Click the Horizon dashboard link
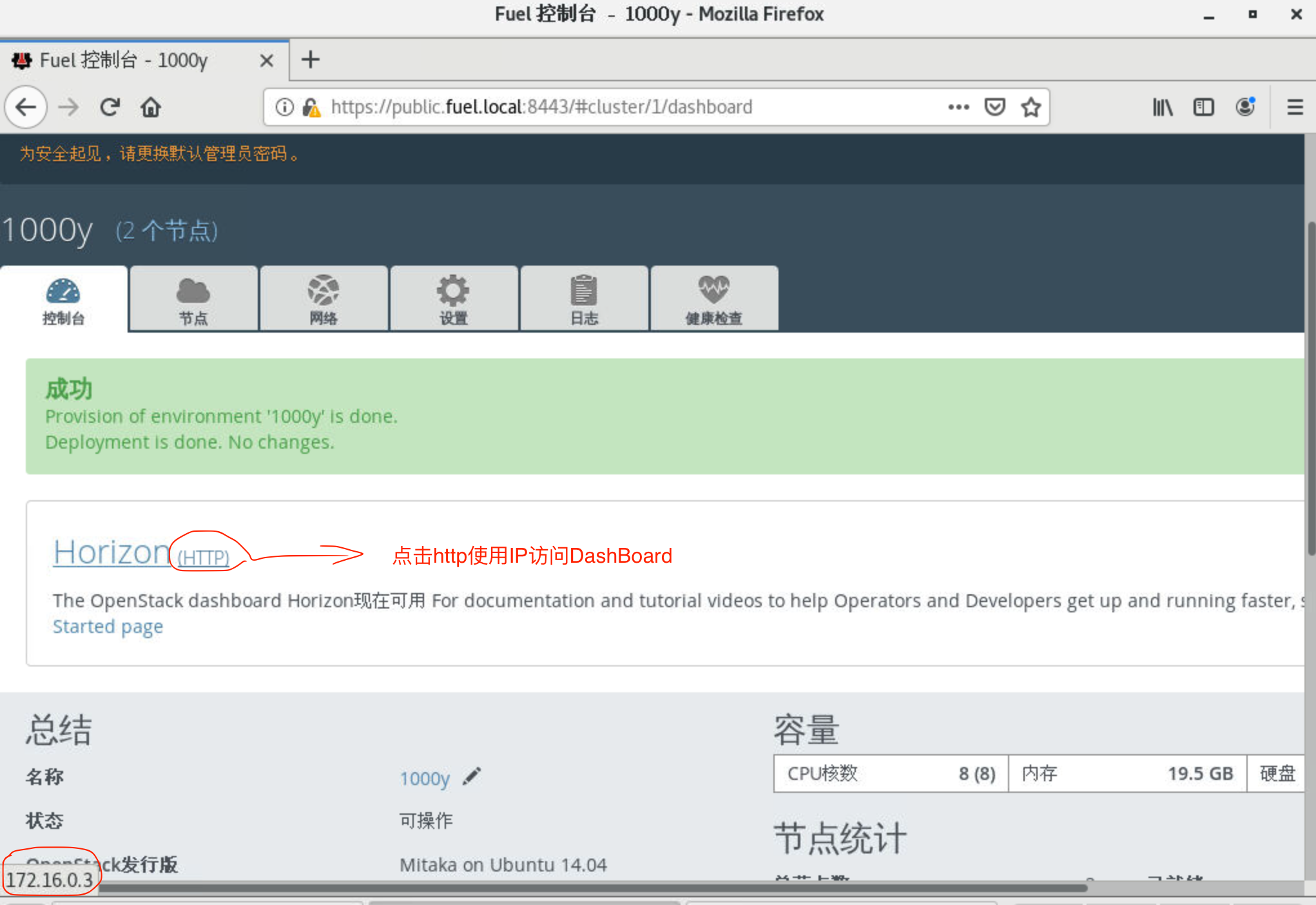1316x905 pixels. pyautogui.click(x=111, y=552)
